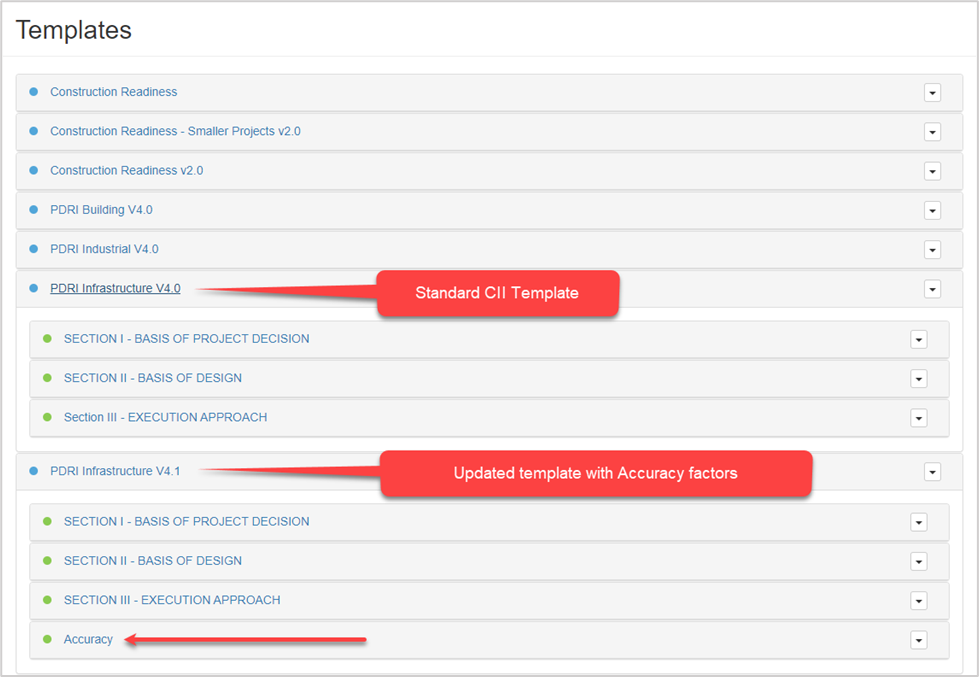Viewport: 979px width, 677px height.
Task: Open the dropdown for Construction Readiness row
Action: point(932,93)
